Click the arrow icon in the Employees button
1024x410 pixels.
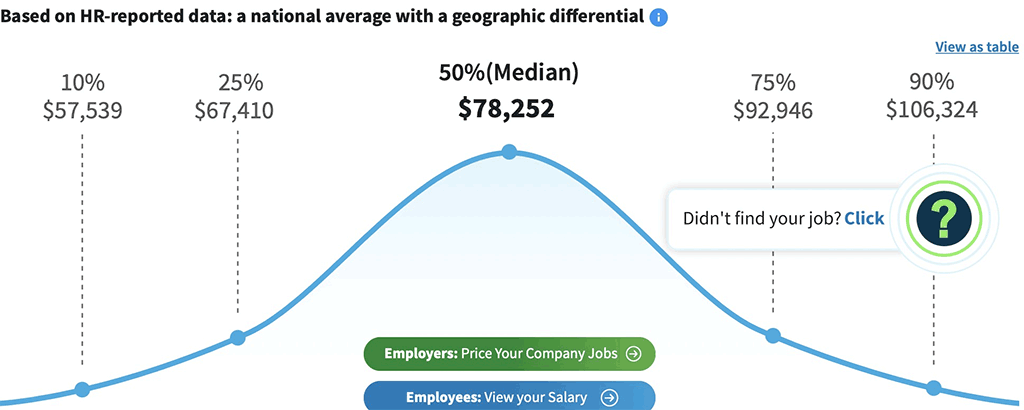(x=609, y=397)
